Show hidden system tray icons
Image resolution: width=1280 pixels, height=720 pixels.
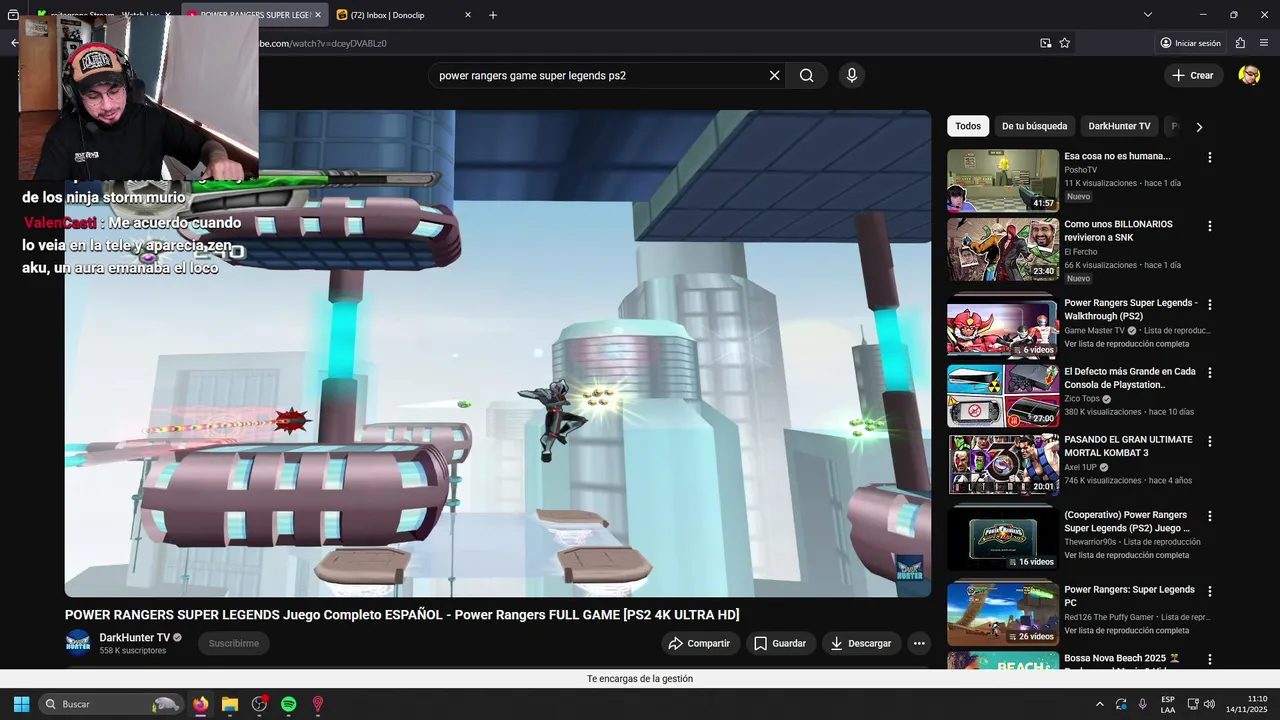click(1100, 704)
